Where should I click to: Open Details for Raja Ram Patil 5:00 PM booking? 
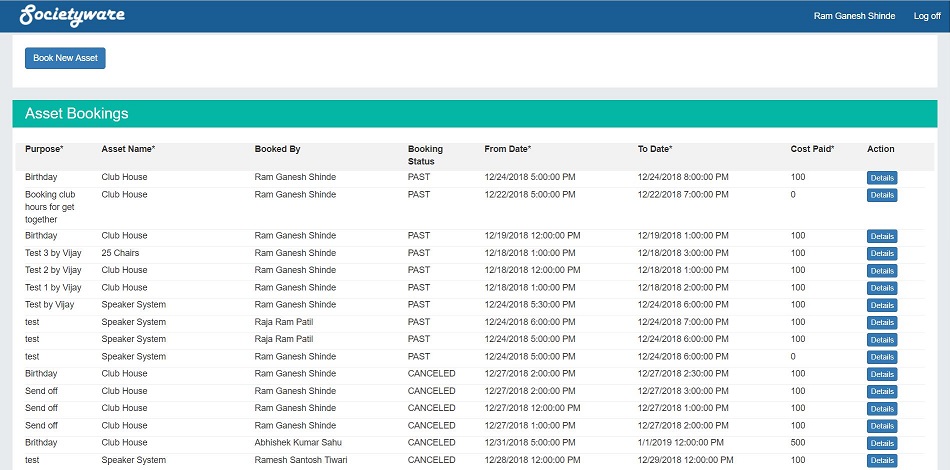click(x=882, y=340)
